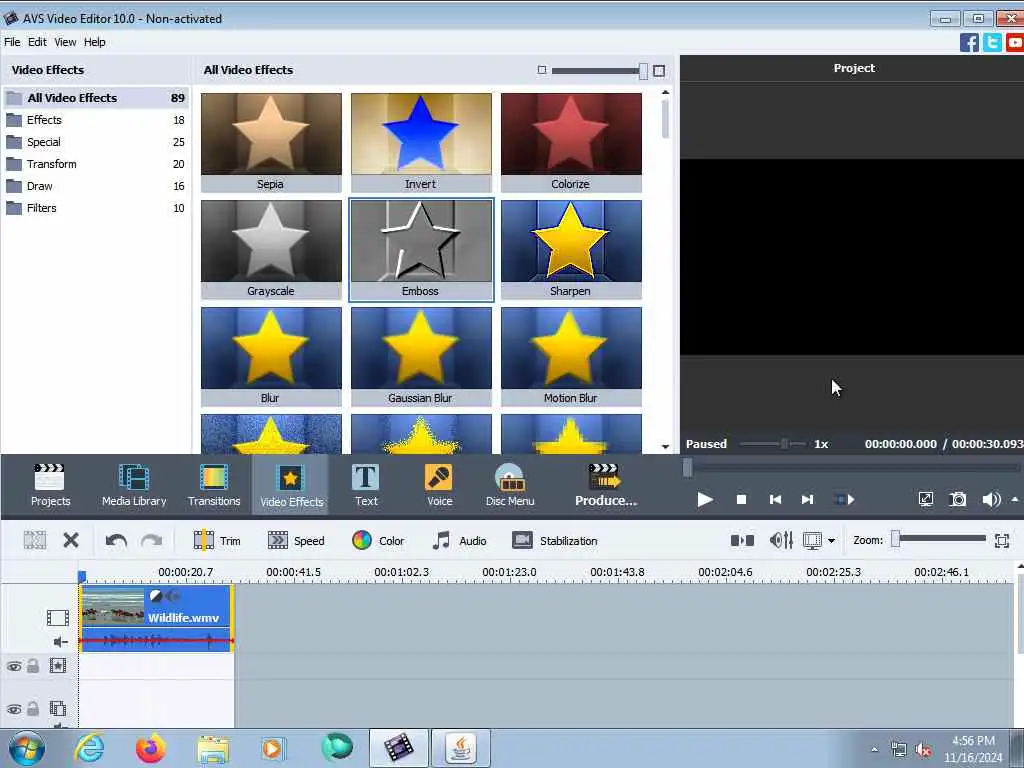Open the Audio tool
1024x768 pixels.
point(460,541)
